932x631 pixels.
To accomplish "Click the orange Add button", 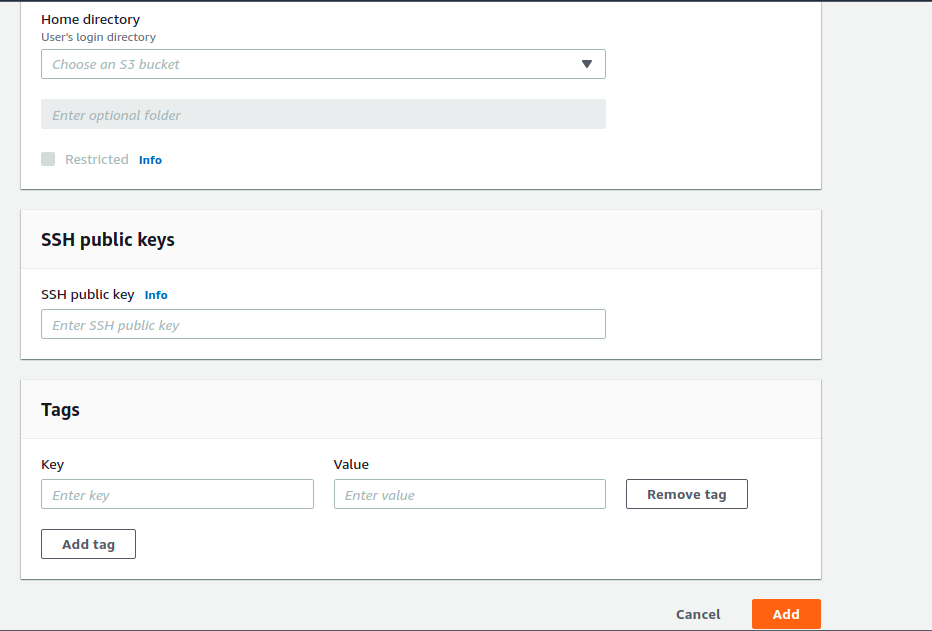I will click(x=786, y=614).
